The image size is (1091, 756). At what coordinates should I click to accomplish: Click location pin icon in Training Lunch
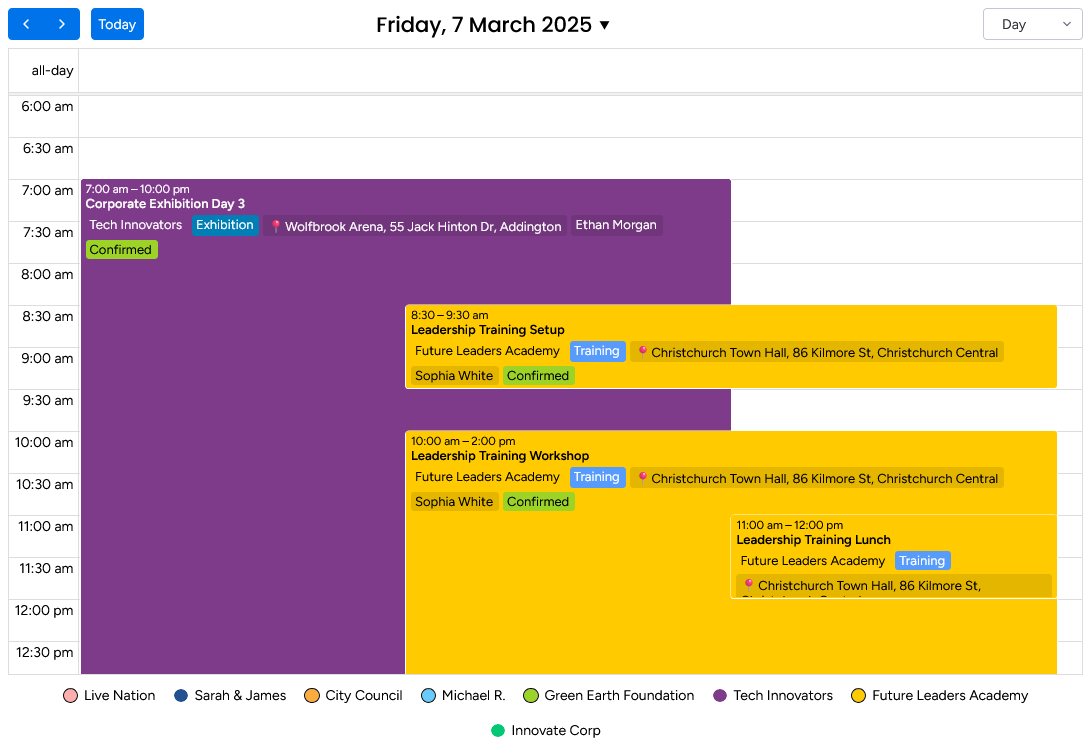point(749,585)
